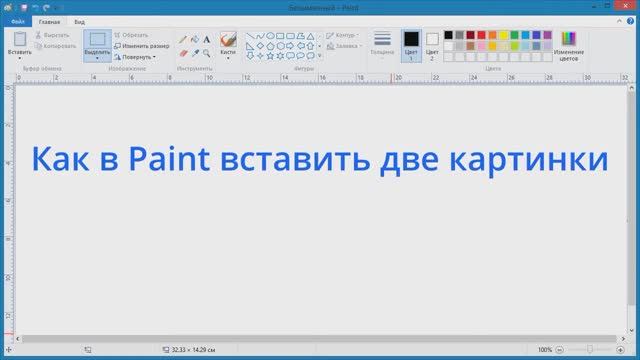The height and width of the screenshot is (360, 640).
Task: Open the Файл menu
Action: pyautogui.click(x=18, y=22)
